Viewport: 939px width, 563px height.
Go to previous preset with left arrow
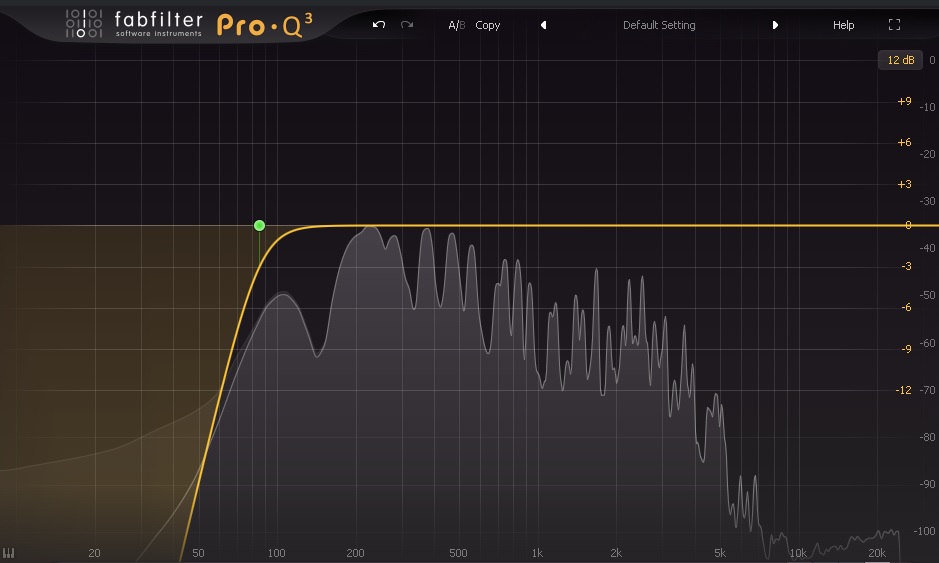tap(543, 25)
